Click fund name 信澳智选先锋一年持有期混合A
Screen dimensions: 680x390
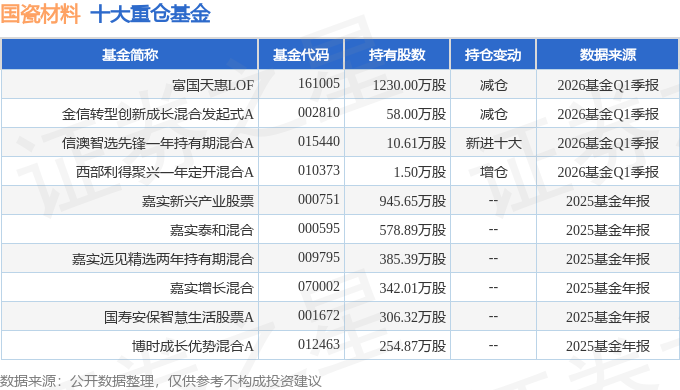(x=158, y=143)
